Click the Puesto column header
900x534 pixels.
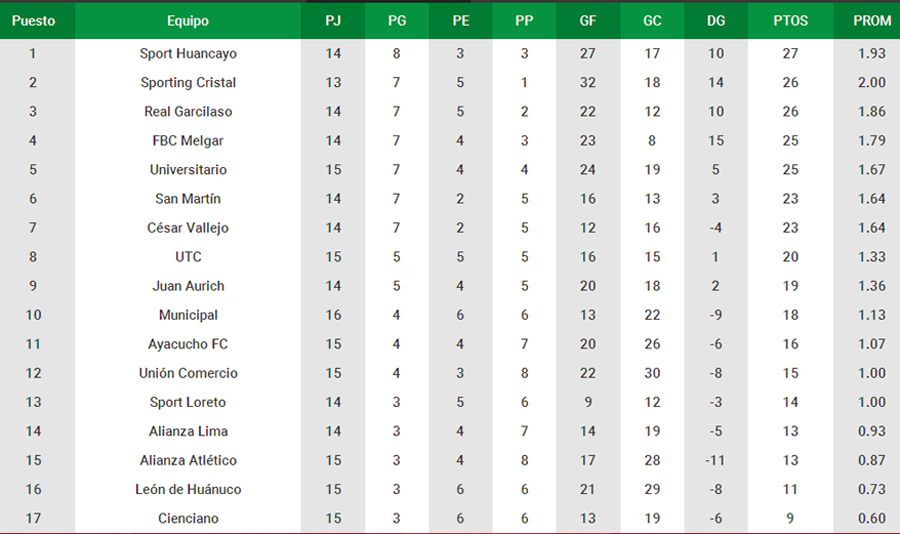coord(33,21)
